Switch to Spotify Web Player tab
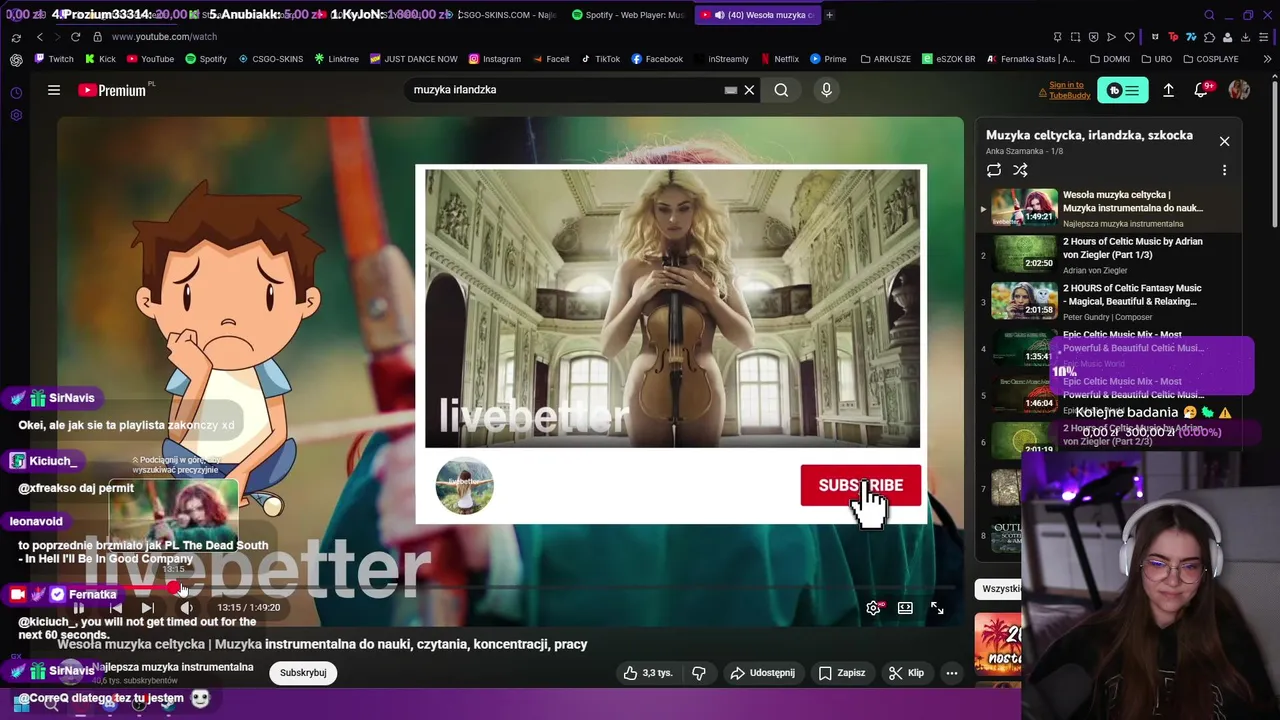Image resolution: width=1280 pixels, height=720 pixels. [x=629, y=15]
